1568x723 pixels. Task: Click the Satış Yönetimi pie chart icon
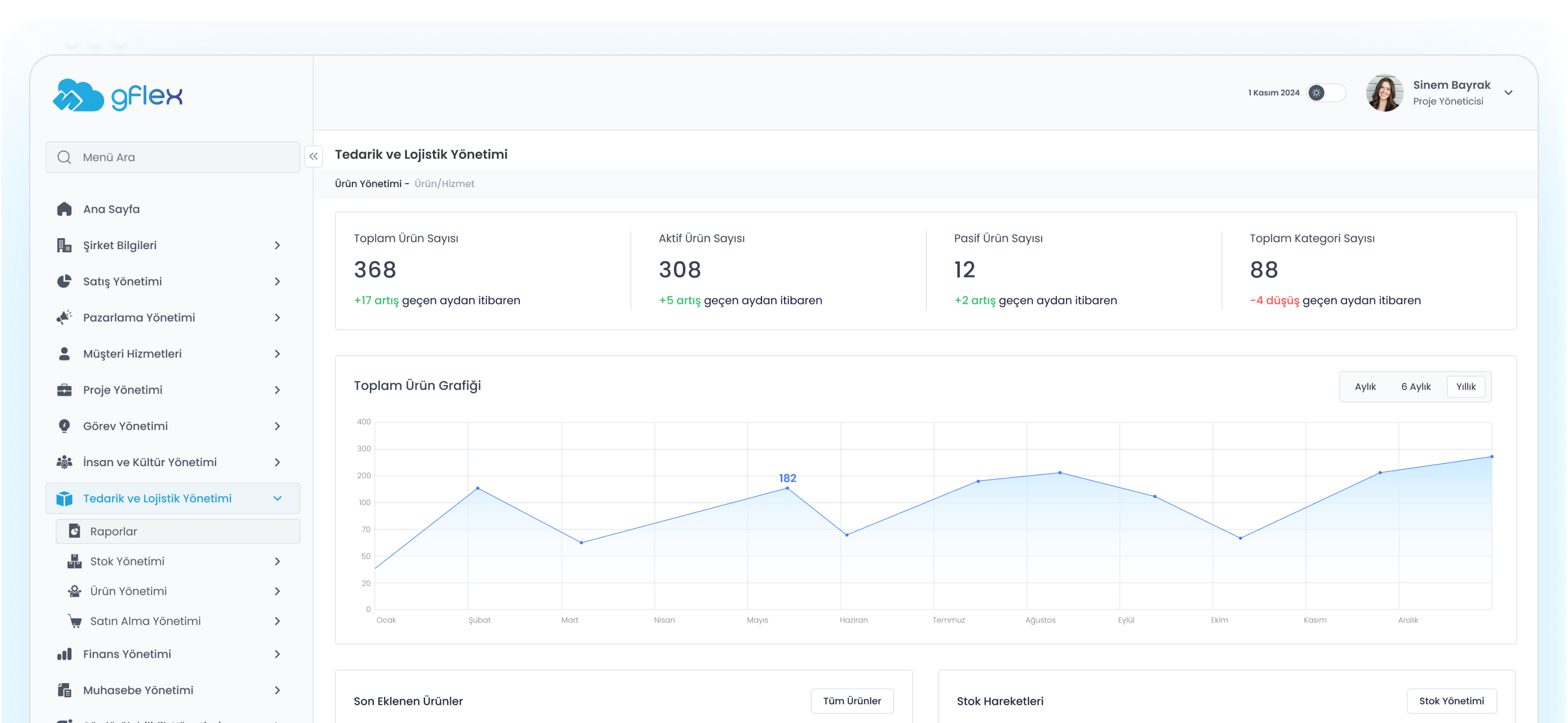[64, 281]
